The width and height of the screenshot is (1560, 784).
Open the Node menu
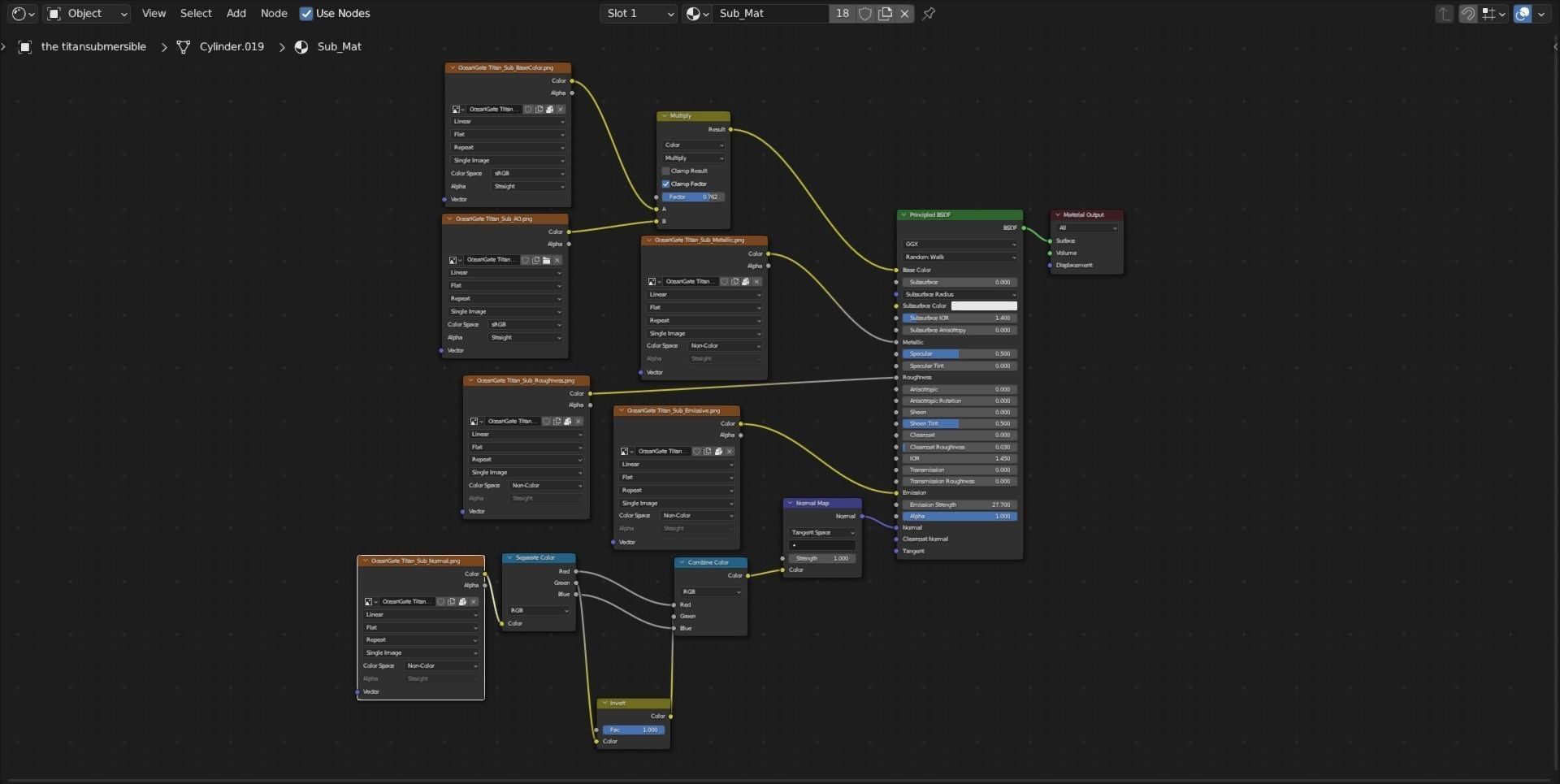(x=274, y=13)
